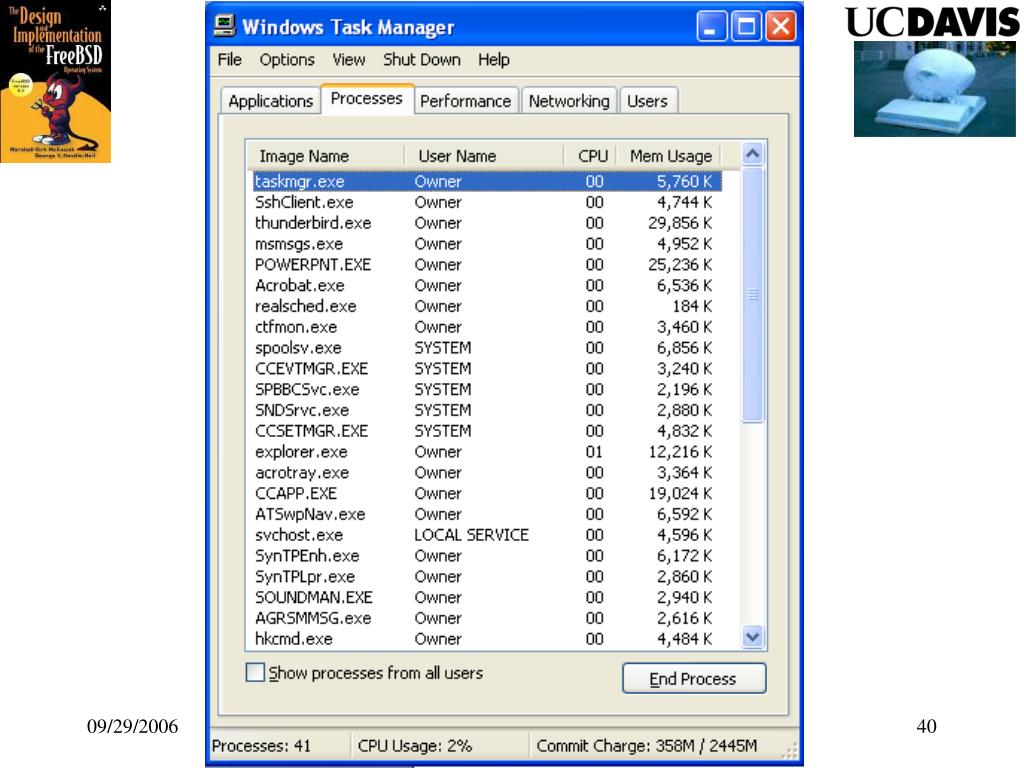Sort by Mem Usage column header
Image resolution: width=1024 pixels, height=768 pixels.
coord(670,156)
